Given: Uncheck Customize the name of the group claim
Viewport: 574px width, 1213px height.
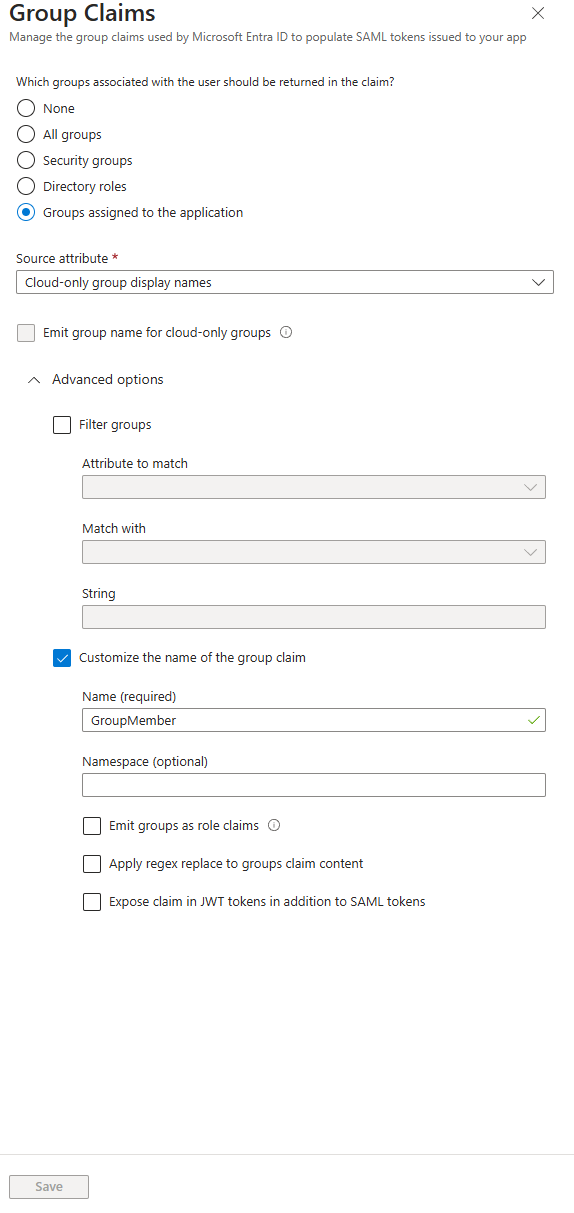Looking at the screenshot, I should [x=62, y=658].
